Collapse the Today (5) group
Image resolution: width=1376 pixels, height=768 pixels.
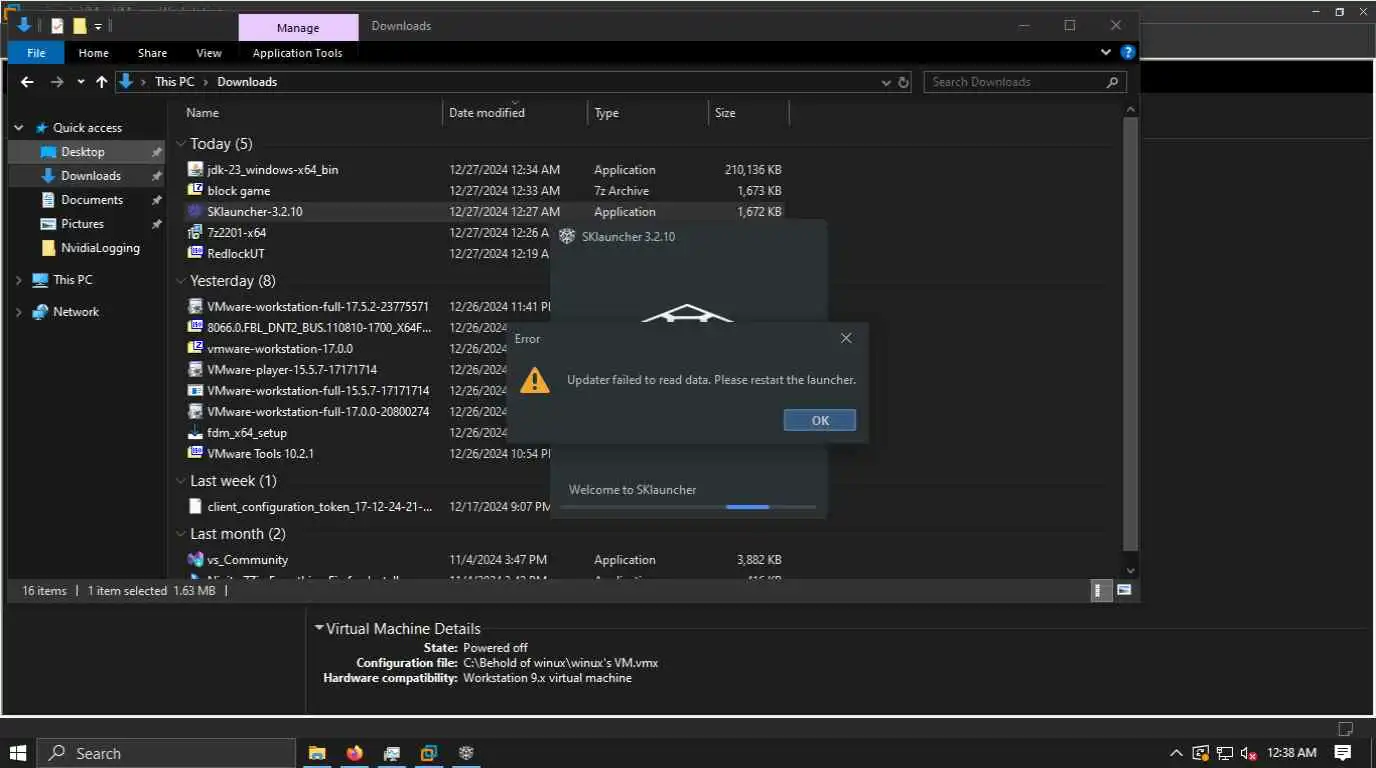181,144
